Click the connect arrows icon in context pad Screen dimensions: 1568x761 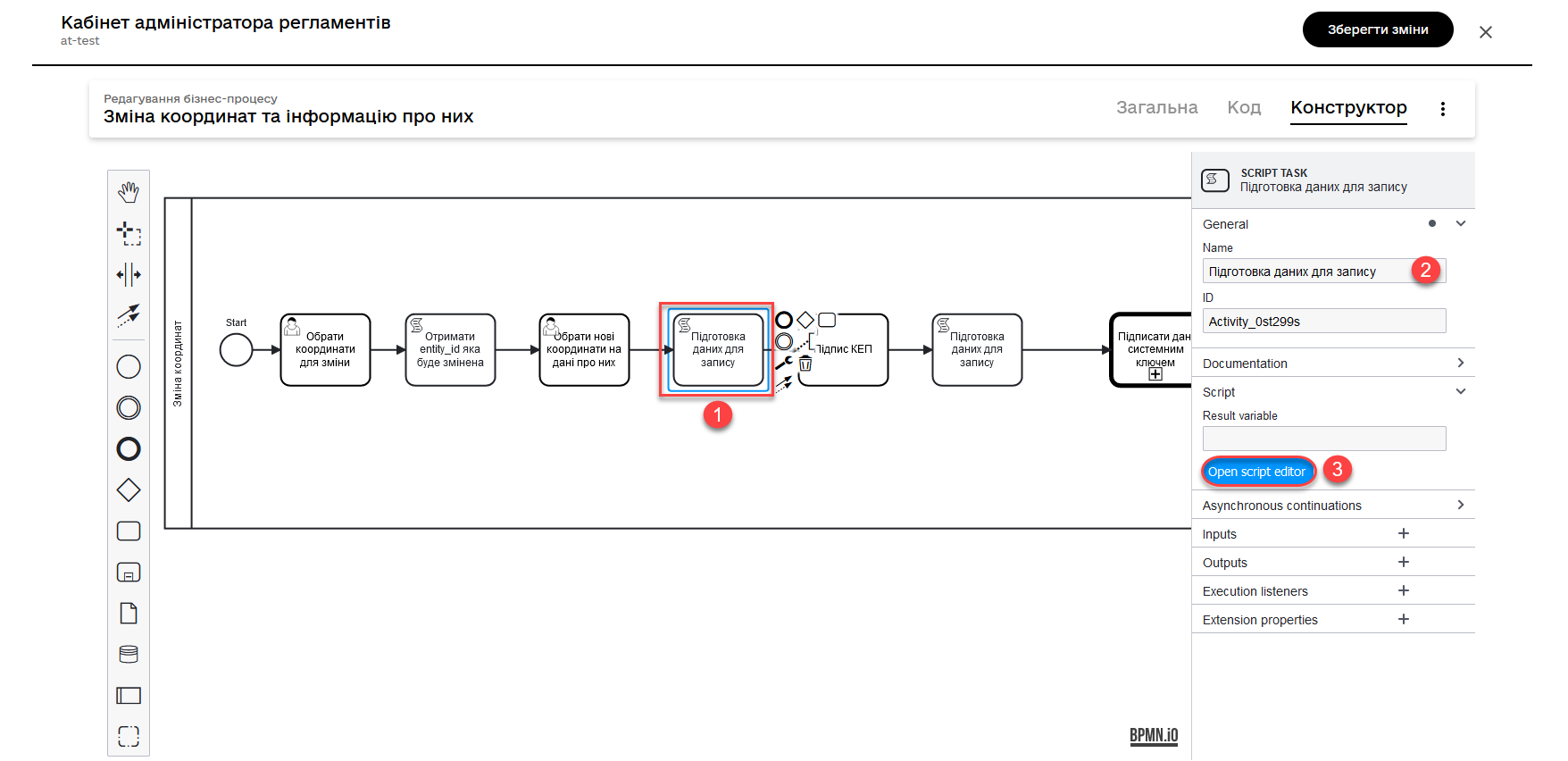pos(784,384)
